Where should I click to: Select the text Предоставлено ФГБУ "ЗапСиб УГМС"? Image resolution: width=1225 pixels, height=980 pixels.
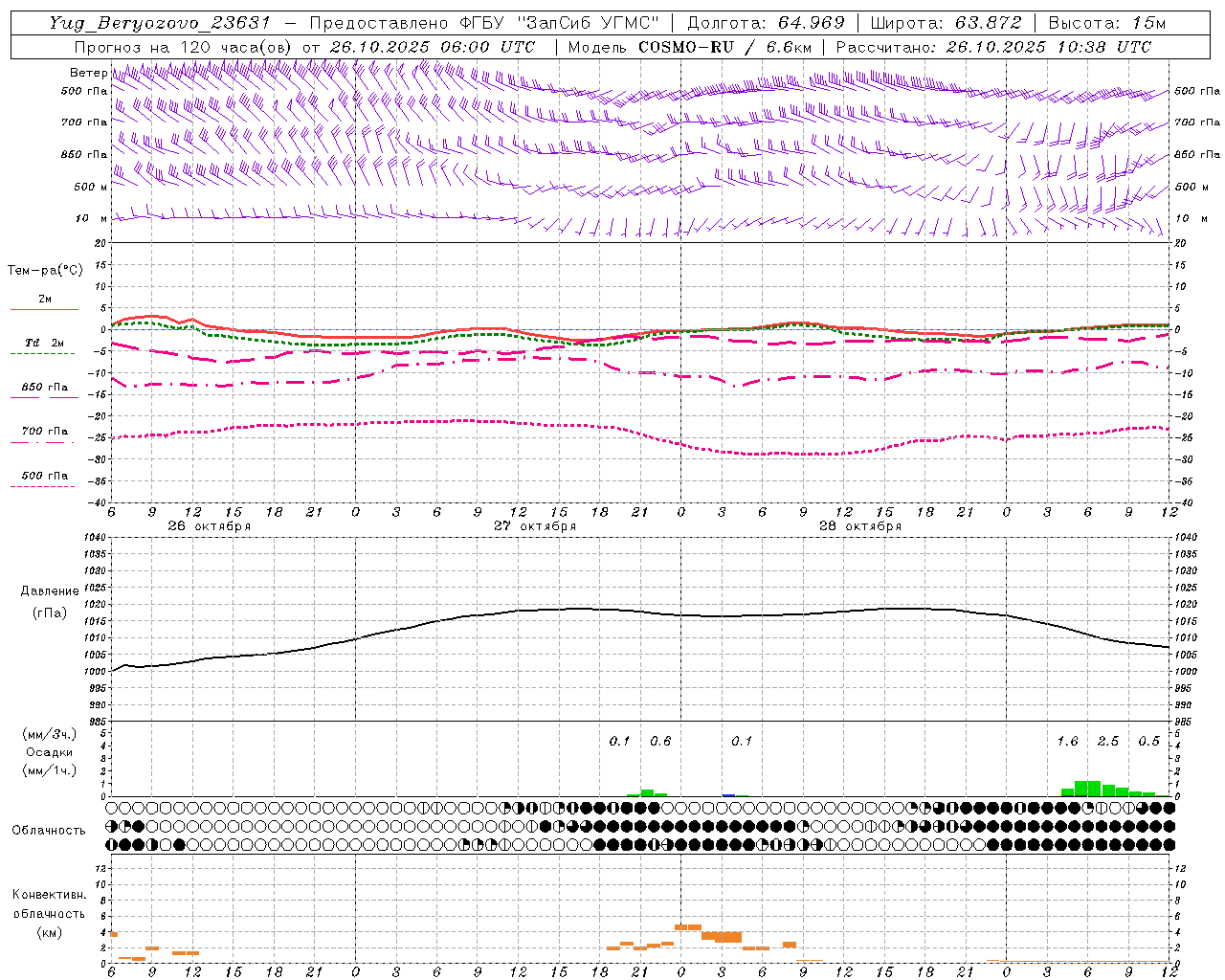[x=485, y=23]
